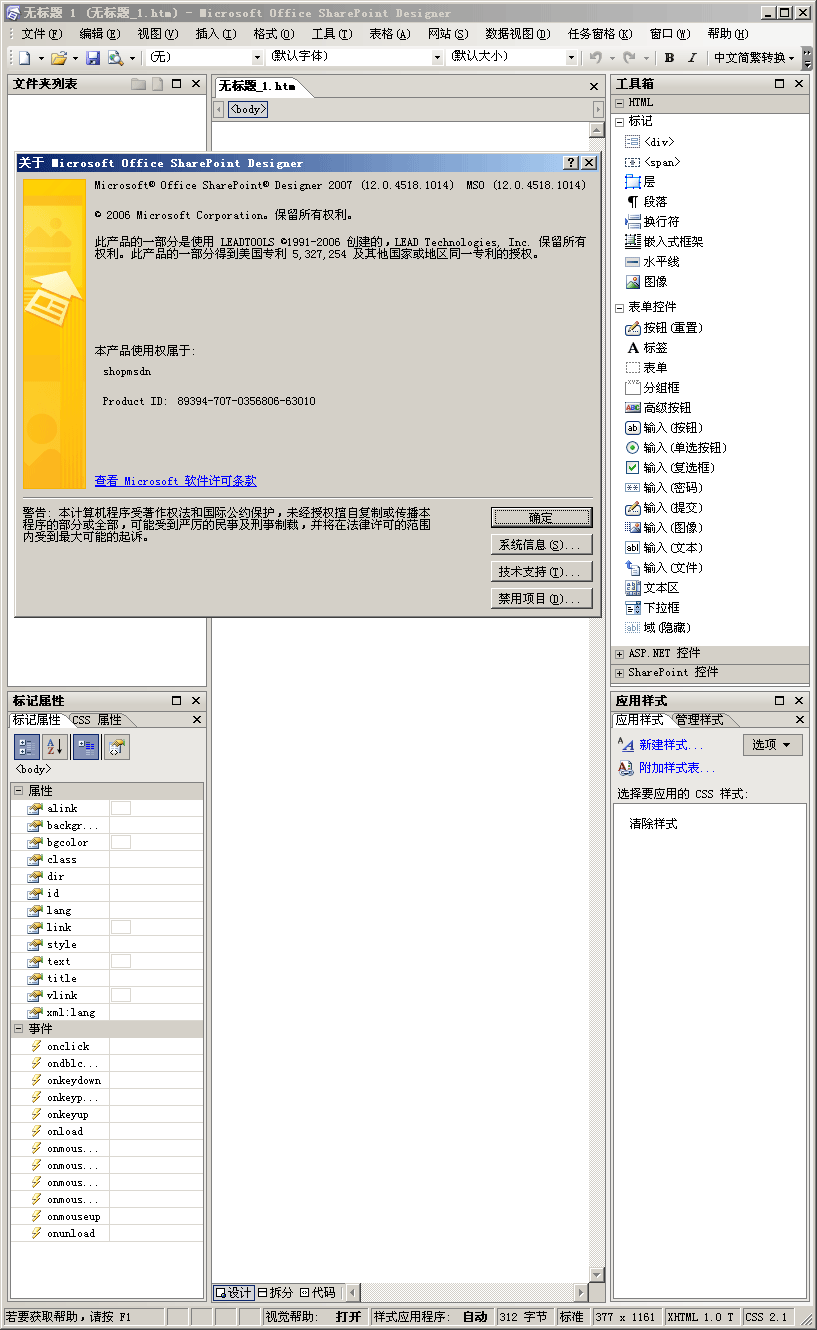Toggle alphabetical sort in 标记属性 panel
The height and width of the screenshot is (1330, 817).
coord(55,747)
